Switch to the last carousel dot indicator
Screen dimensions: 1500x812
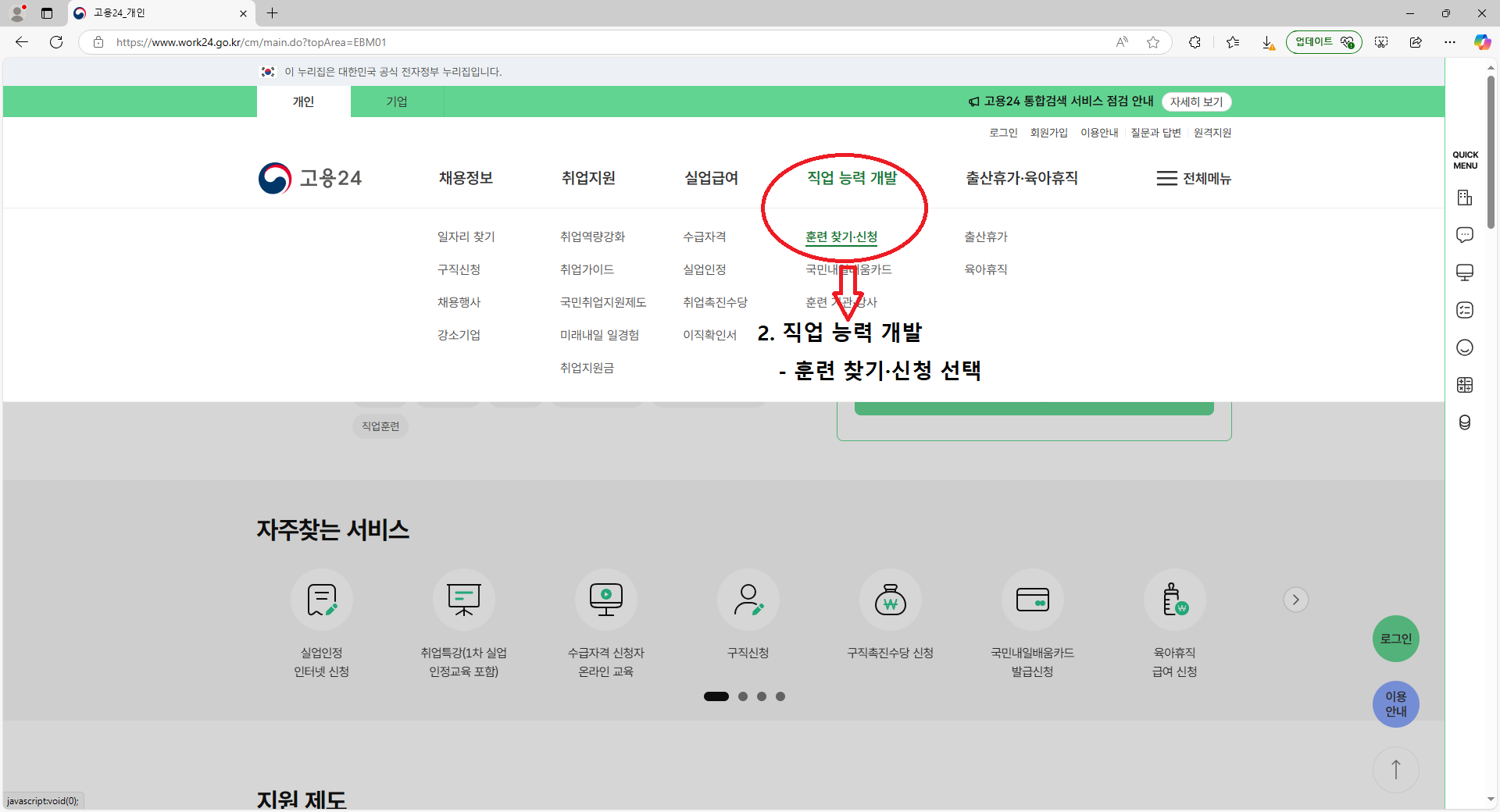coord(780,696)
